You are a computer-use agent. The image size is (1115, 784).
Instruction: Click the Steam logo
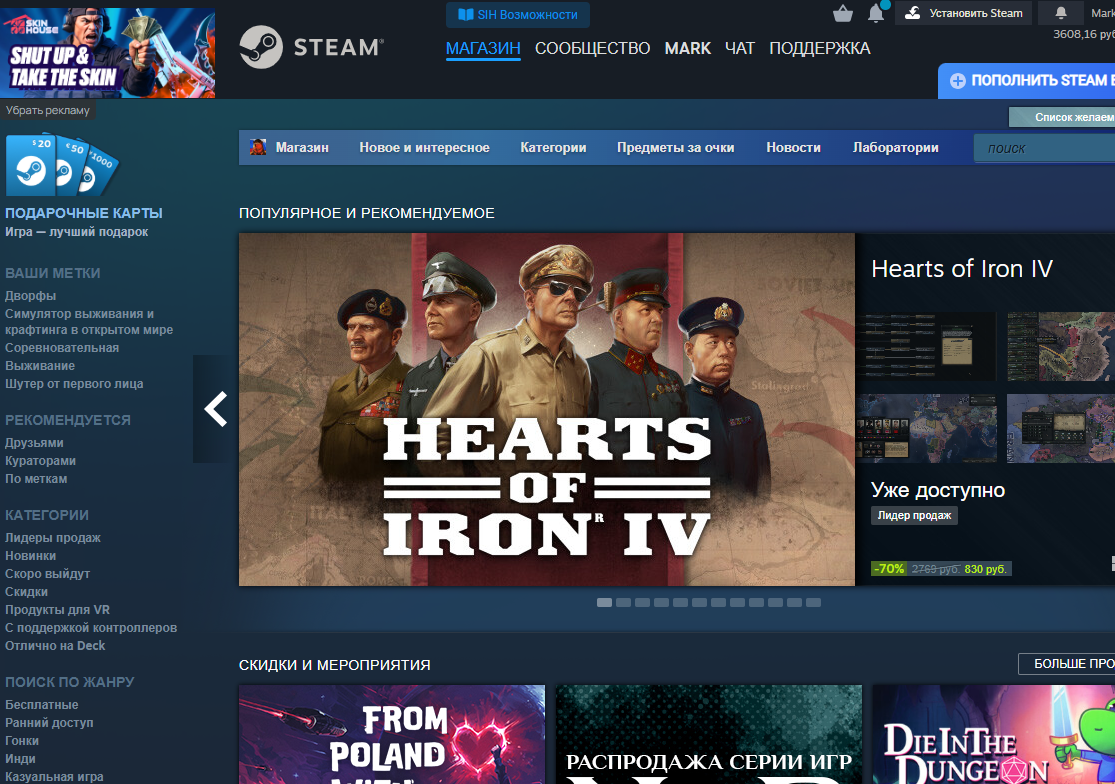tap(311, 47)
